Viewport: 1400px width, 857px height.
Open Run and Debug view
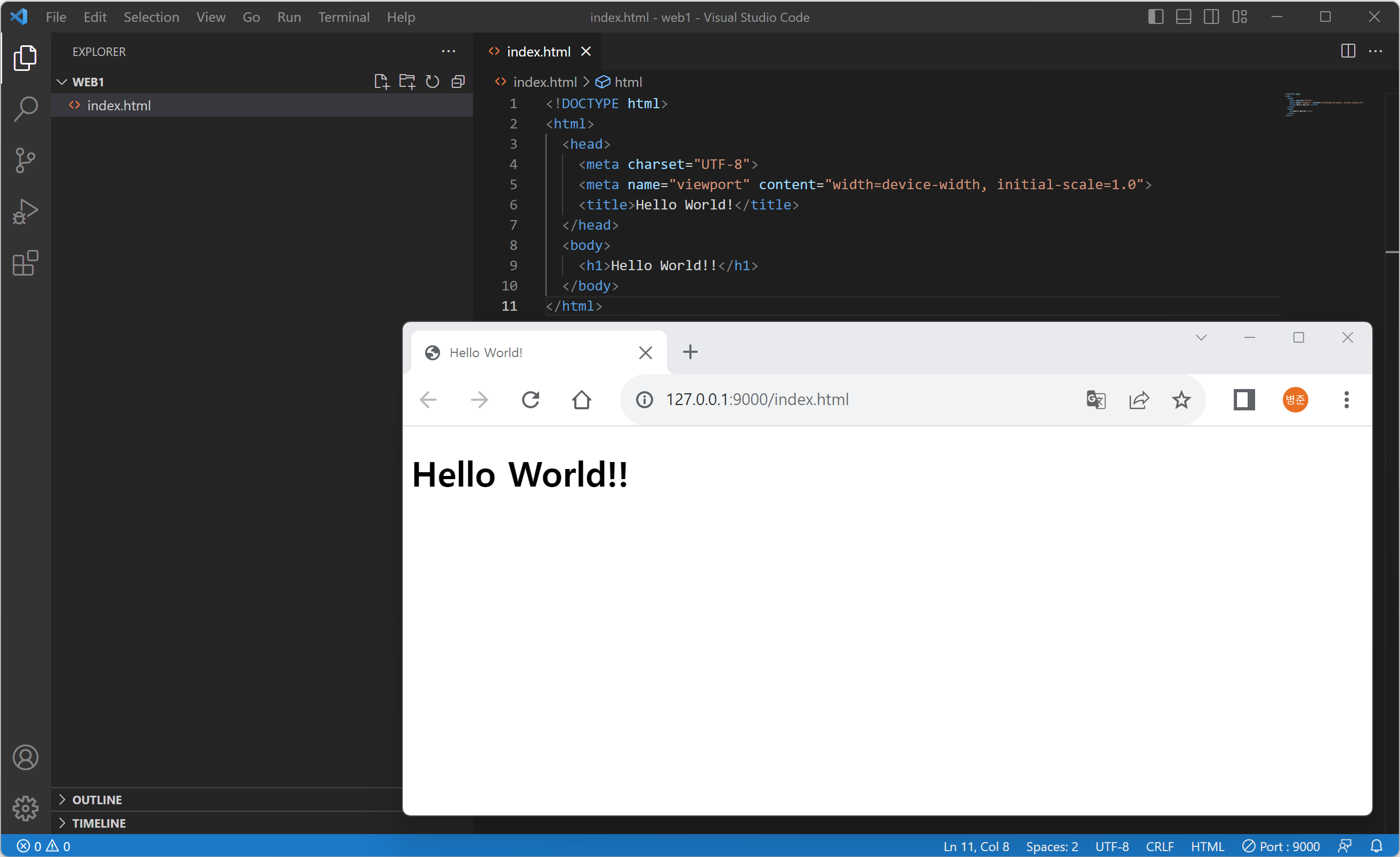point(25,212)
